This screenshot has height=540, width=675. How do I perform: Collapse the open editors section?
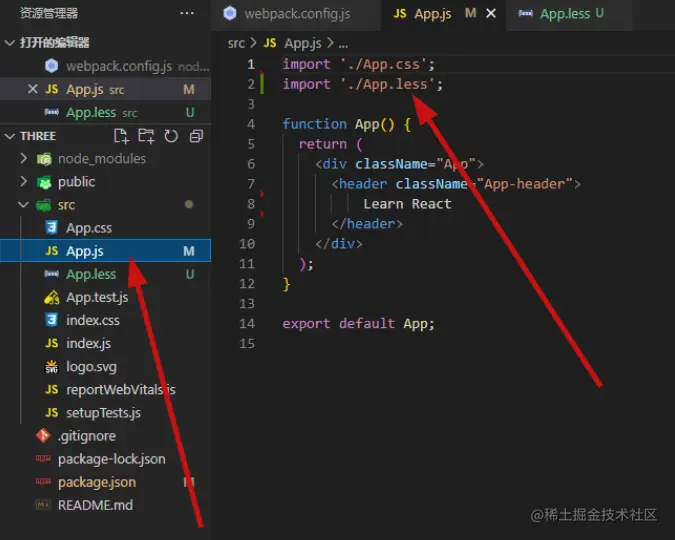tap(9, 43)
